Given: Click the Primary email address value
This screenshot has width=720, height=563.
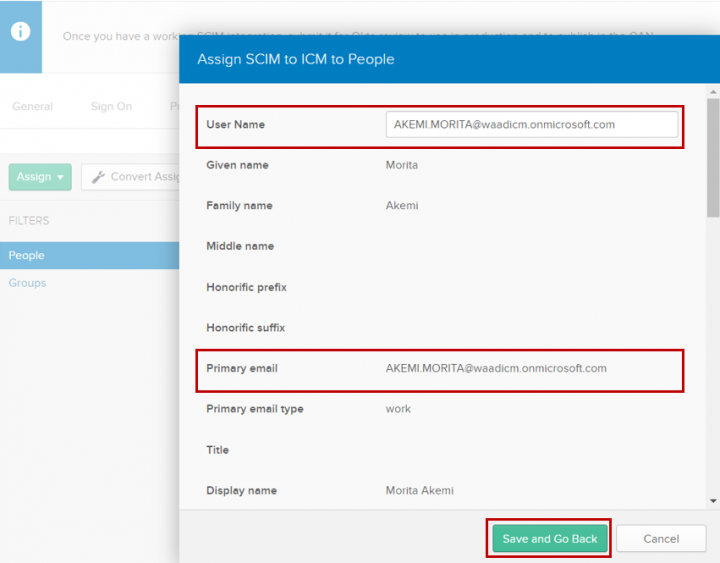Looking at the screenshot, I should (496, 368).
